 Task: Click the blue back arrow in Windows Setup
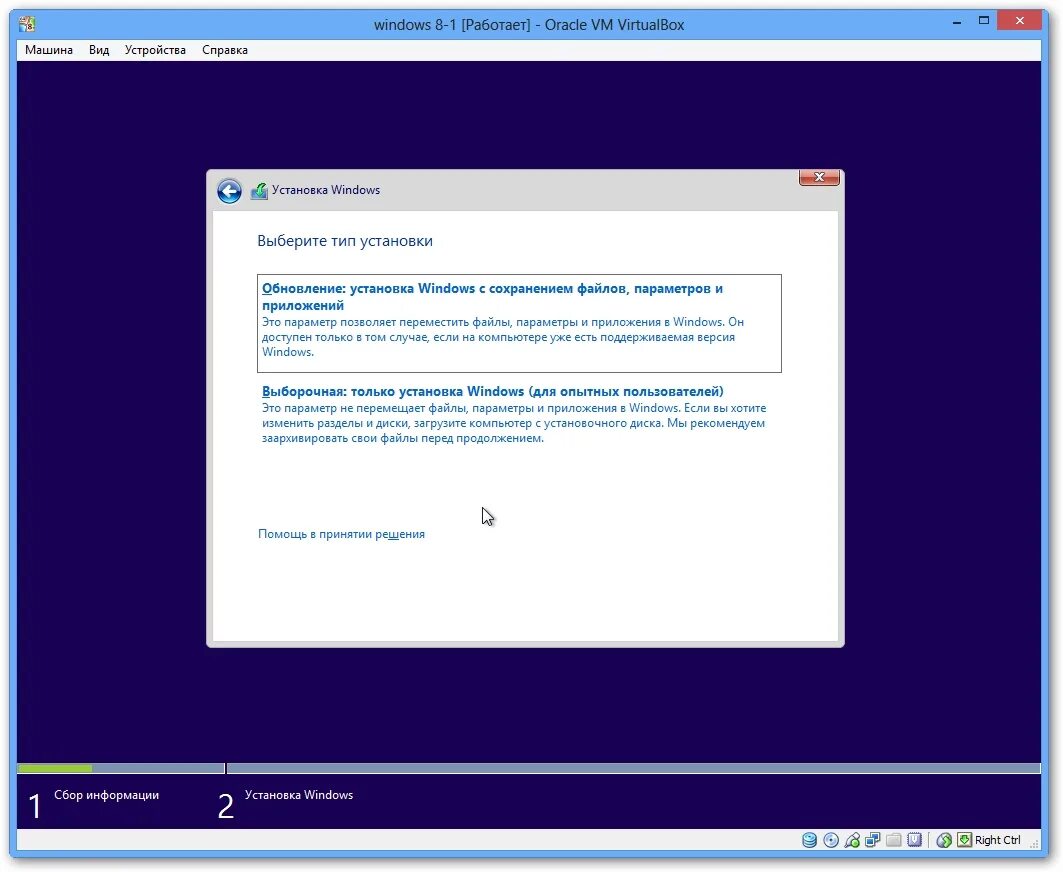point(229,191)
